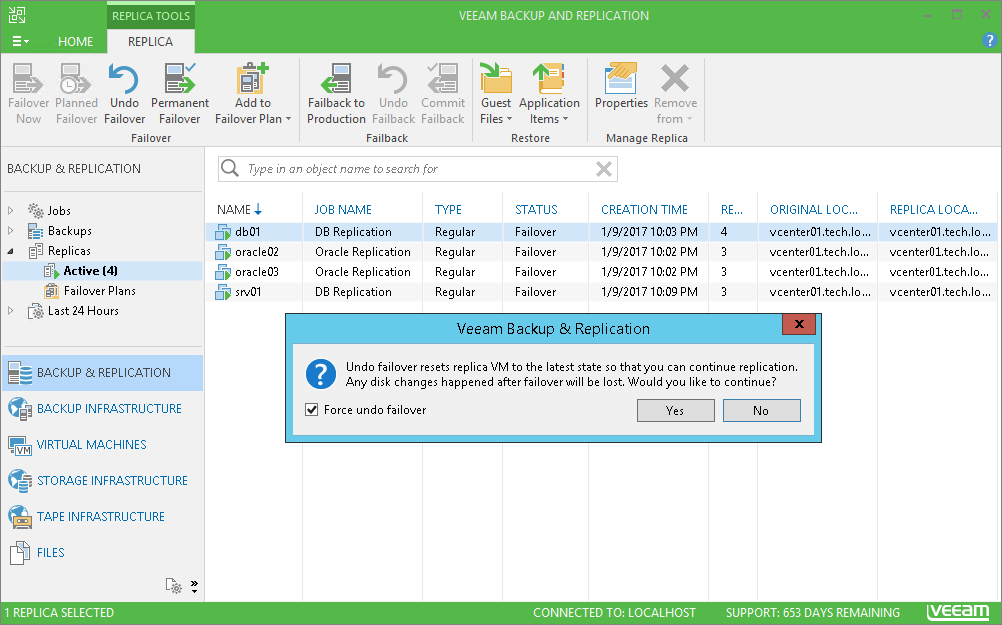Viewport: 1002px width, 625px height.
Task: Expand the navigation pane chevron button
Action: pyautogui.click(x=194, y=586)
